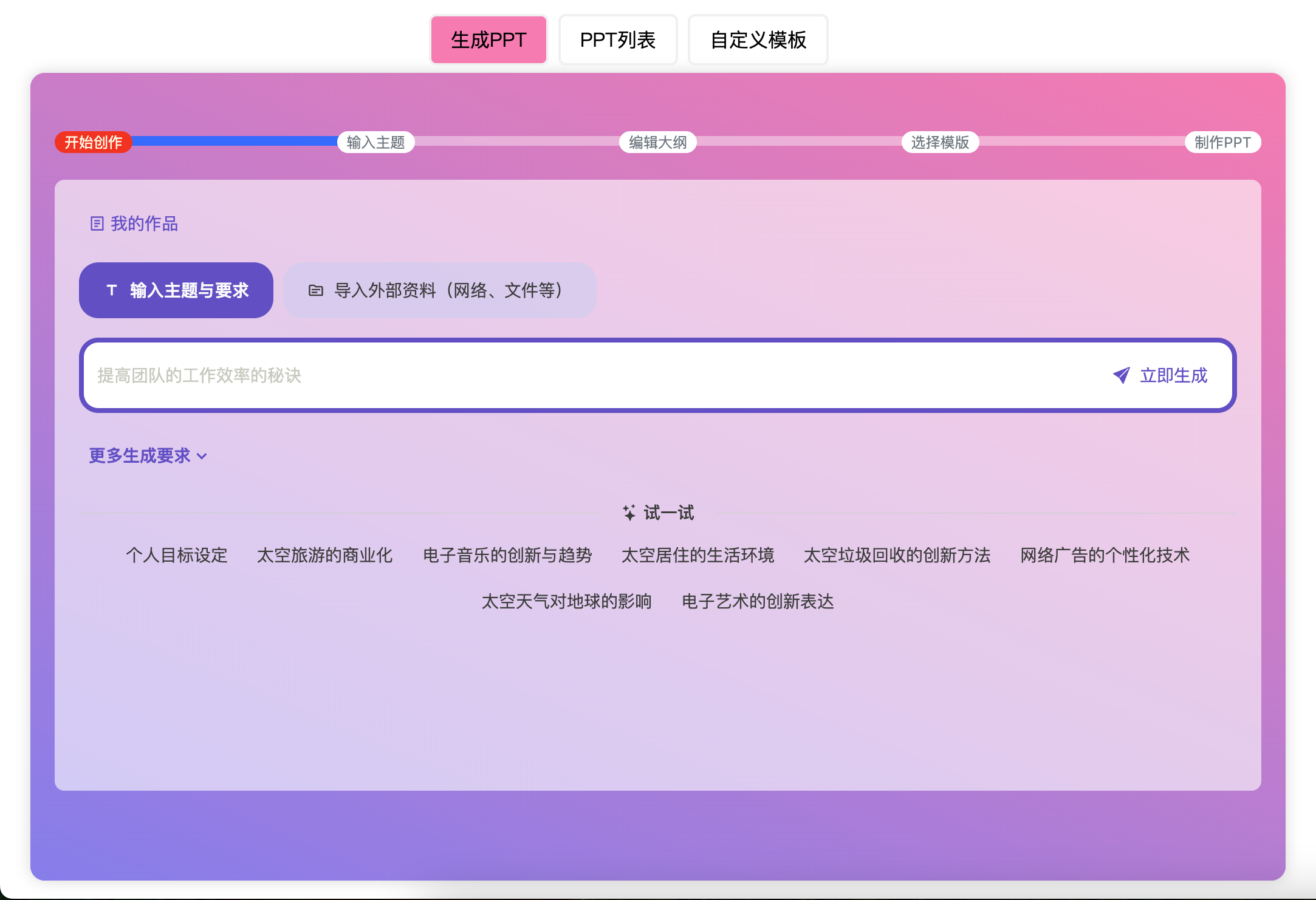This screenshot has width=1316, height=900.
Task: Switch to the PPT列表 tab
Action: 617,40
